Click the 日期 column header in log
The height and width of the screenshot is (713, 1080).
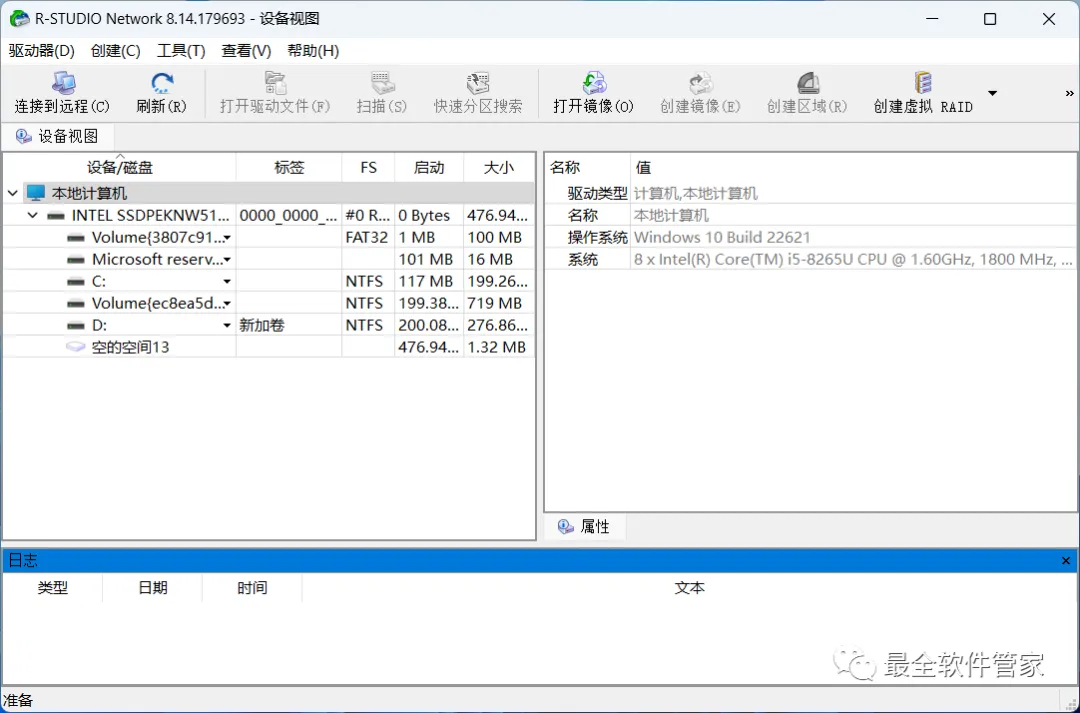click(152, 588)
